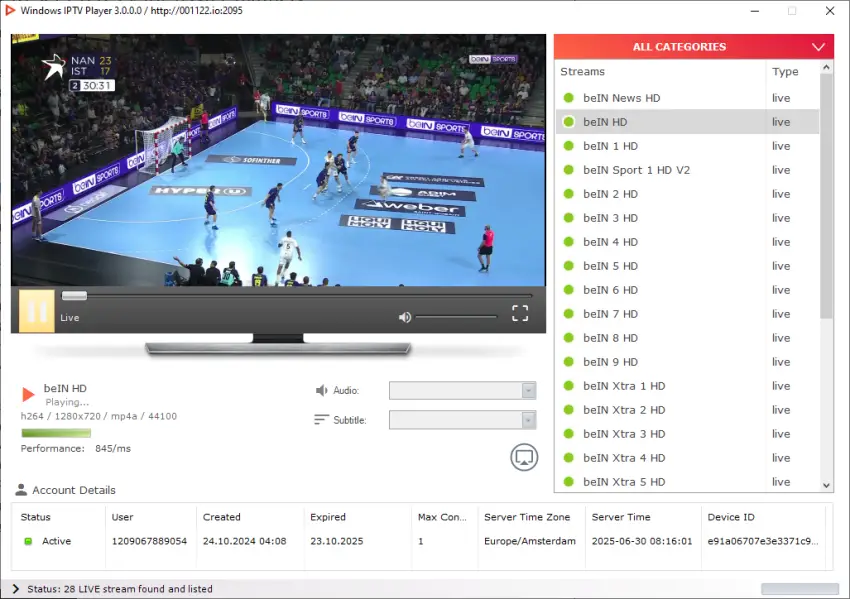The image size is (850, 599).
Task: Sort by the Type column header
Action: click(785, 72)
